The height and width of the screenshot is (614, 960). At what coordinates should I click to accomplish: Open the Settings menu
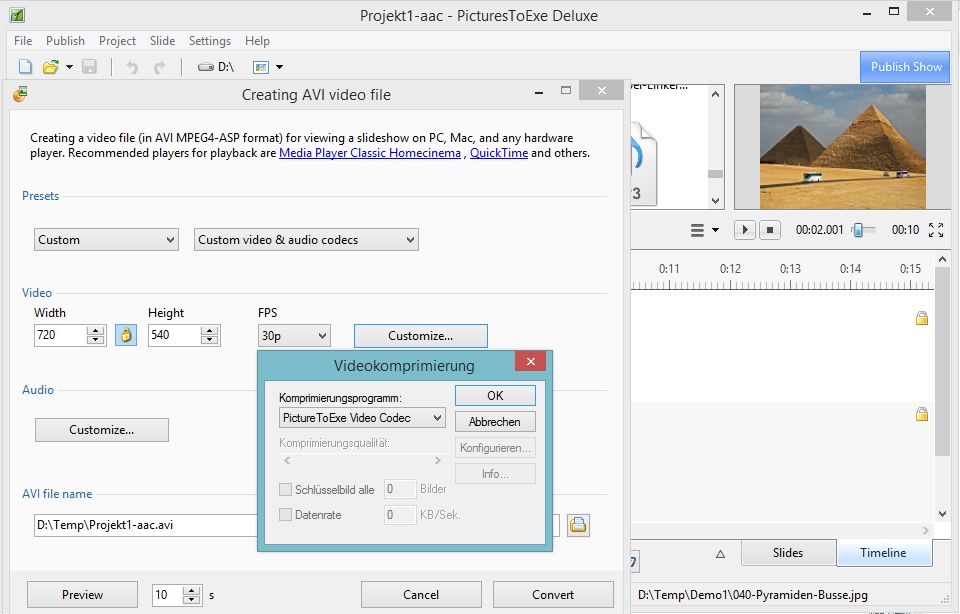pyautogui.click(x=210, y=40)
